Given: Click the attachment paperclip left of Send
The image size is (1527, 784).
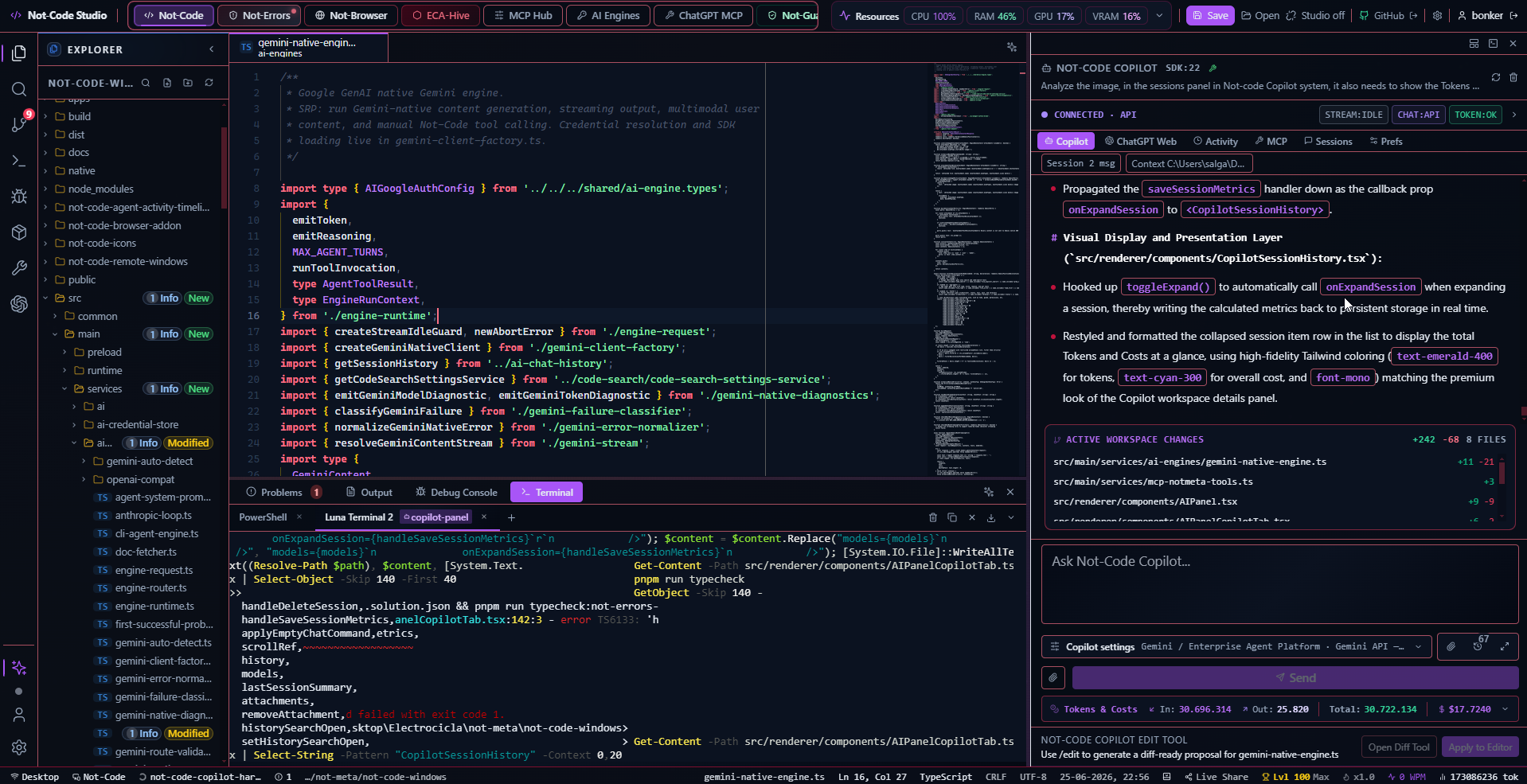Looking at the screenshot, I should [x=1053, y=678].
